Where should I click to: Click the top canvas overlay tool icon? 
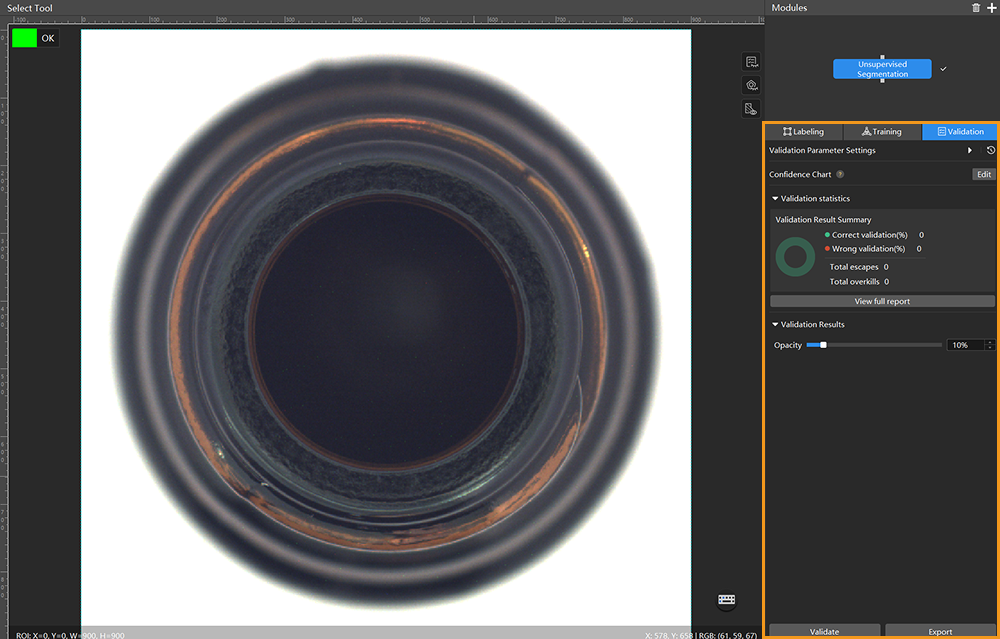pyautogui.click(x=751, y=62)
